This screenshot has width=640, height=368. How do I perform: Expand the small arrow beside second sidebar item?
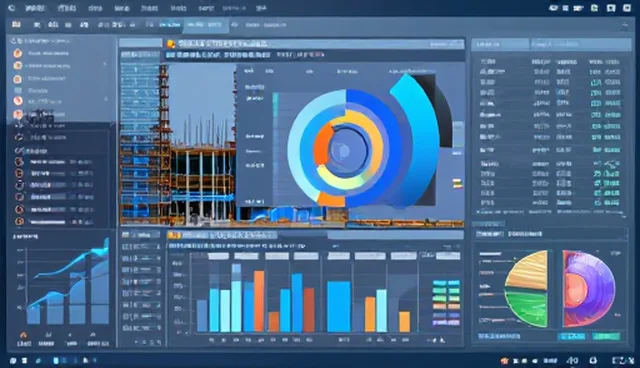coord(105,64)
